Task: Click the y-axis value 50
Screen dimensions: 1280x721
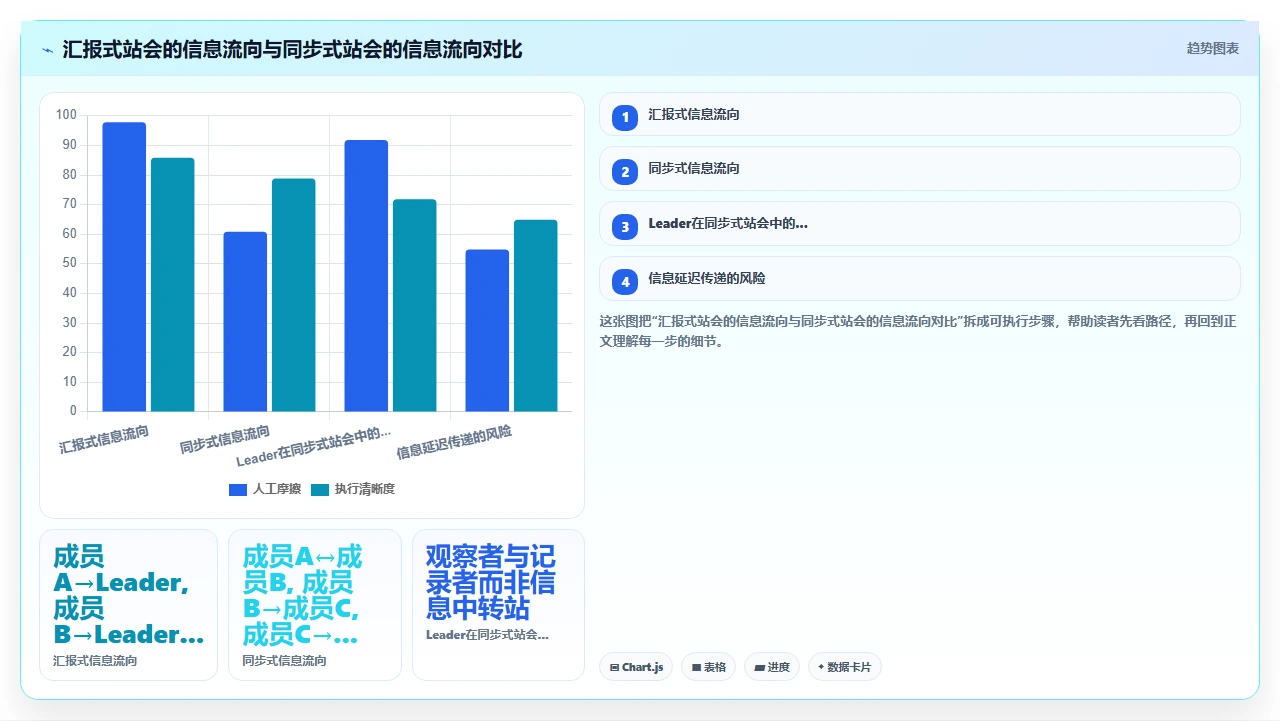Action: tap(69, 263)
